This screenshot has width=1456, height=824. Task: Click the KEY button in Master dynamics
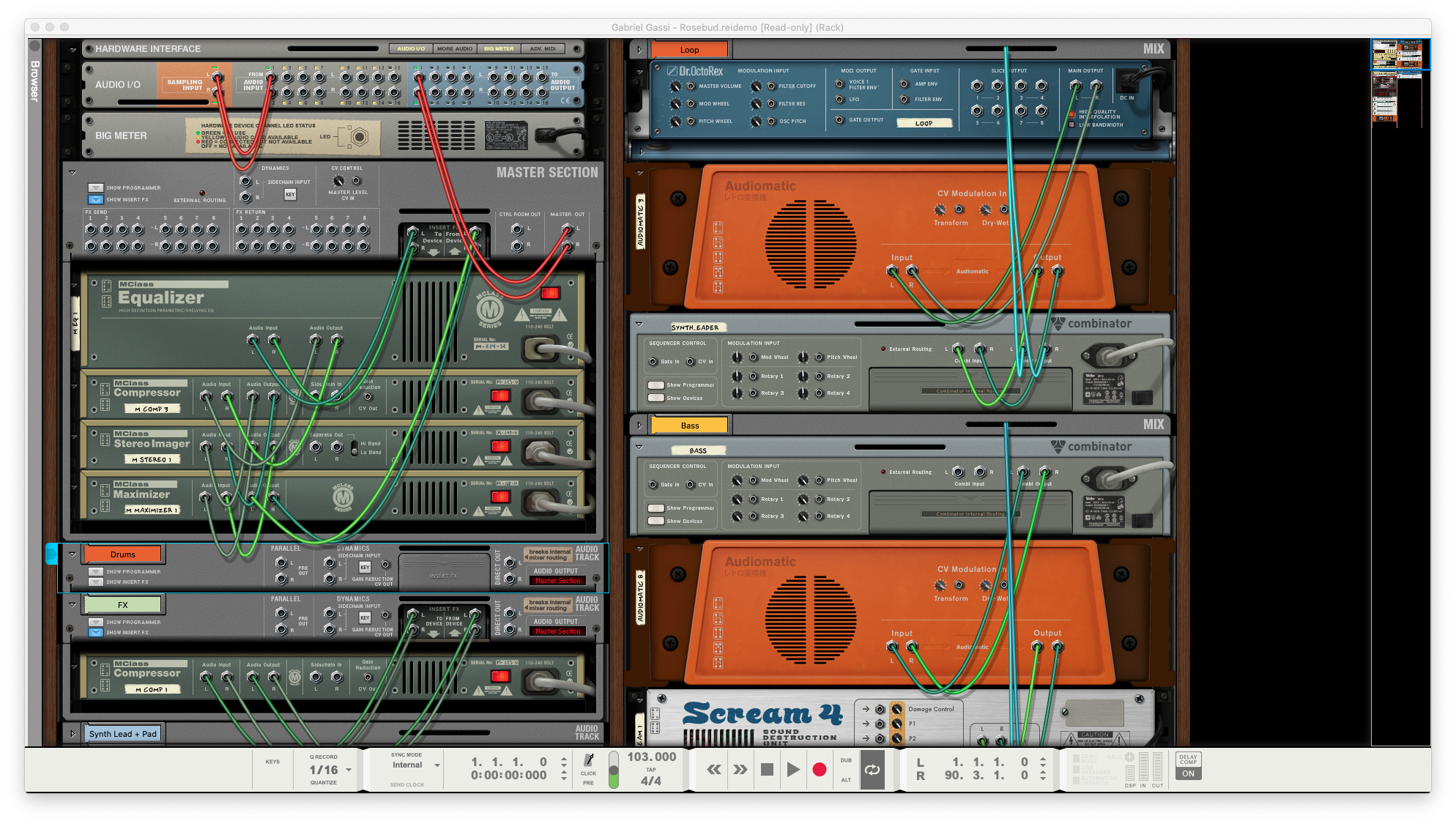tap(290, 194)
